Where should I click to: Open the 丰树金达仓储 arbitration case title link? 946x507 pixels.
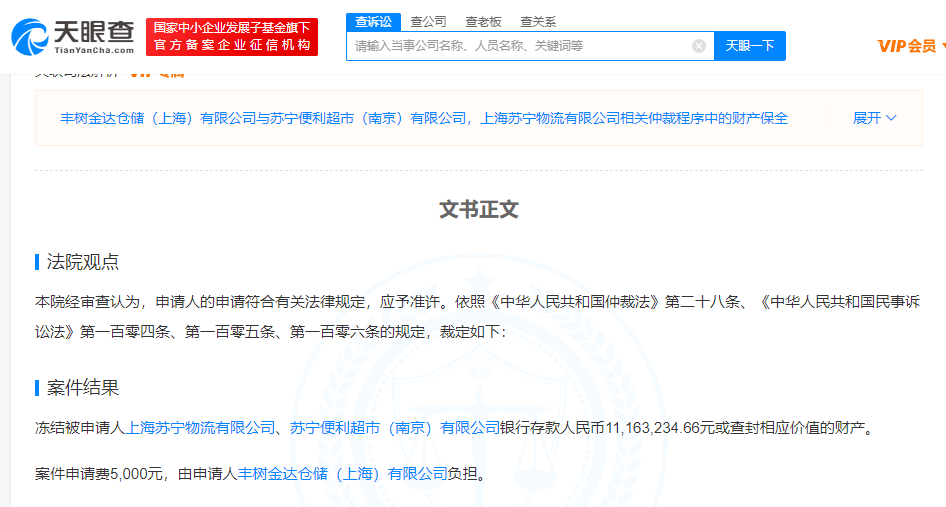tap(424, 118)
